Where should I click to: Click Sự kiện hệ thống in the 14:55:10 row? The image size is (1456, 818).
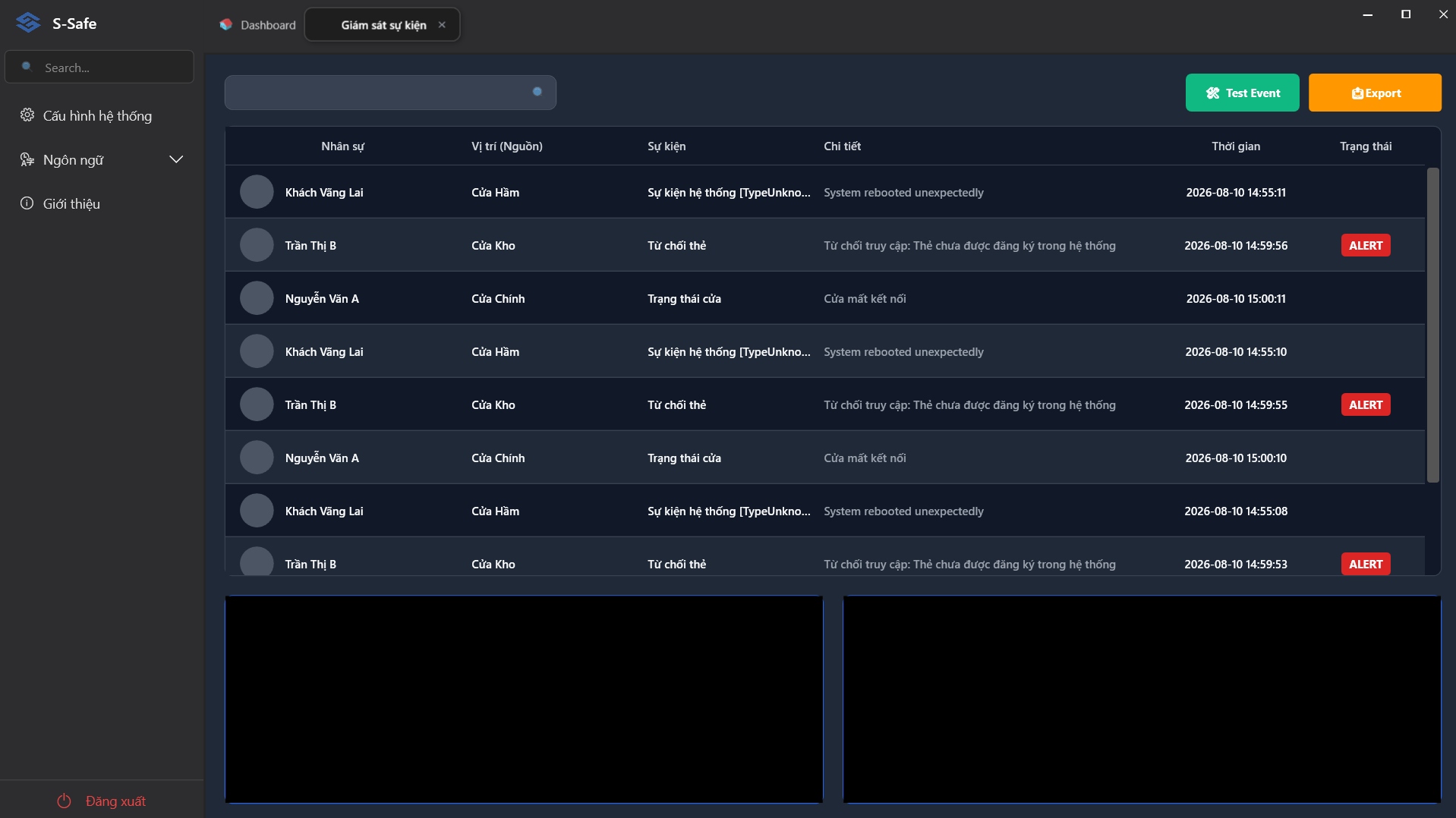pyautogui.click(x=729, y=351)
